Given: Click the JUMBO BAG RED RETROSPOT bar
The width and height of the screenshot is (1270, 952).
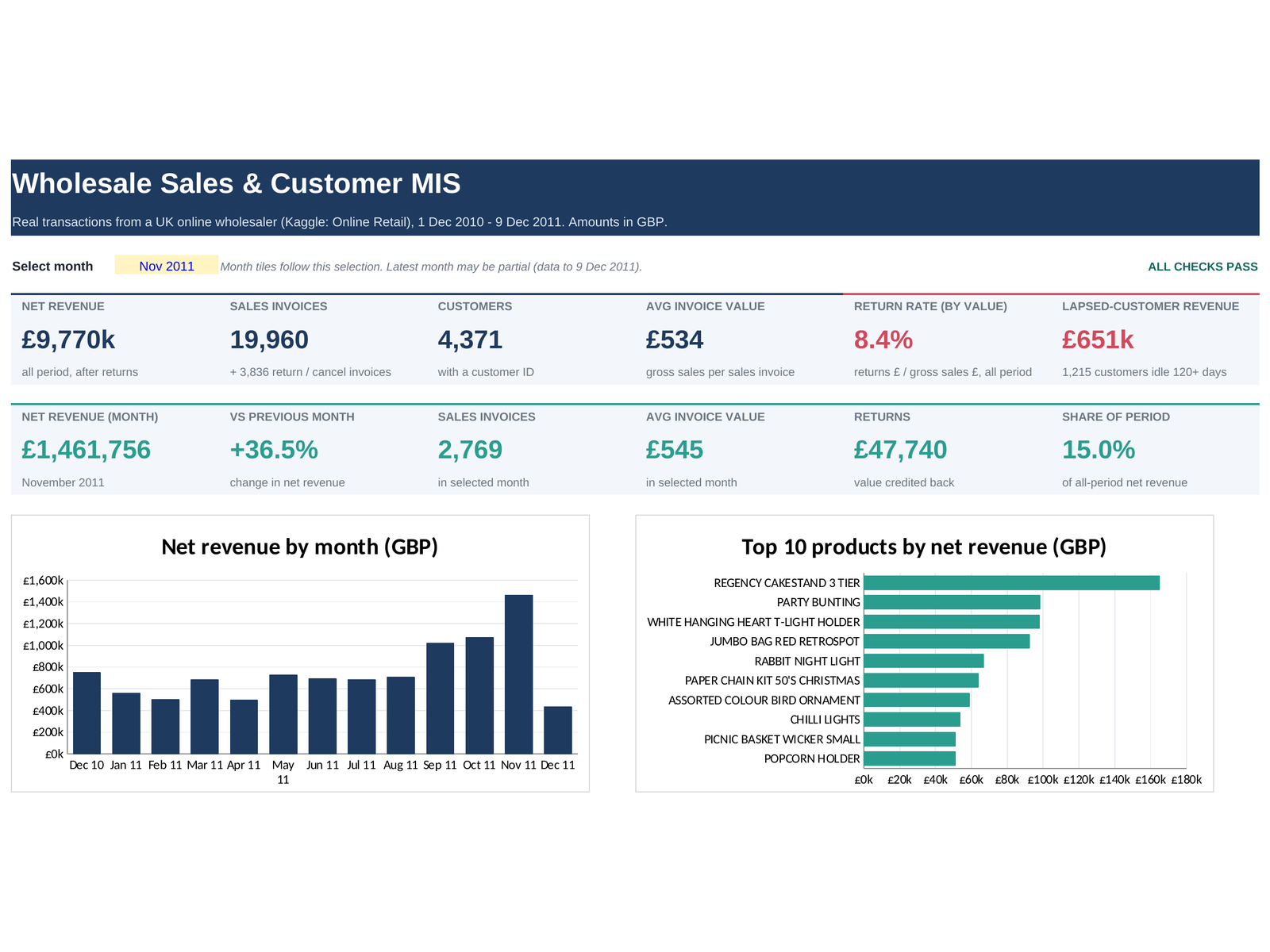Looking at the screenshot, I should (946, 641).
